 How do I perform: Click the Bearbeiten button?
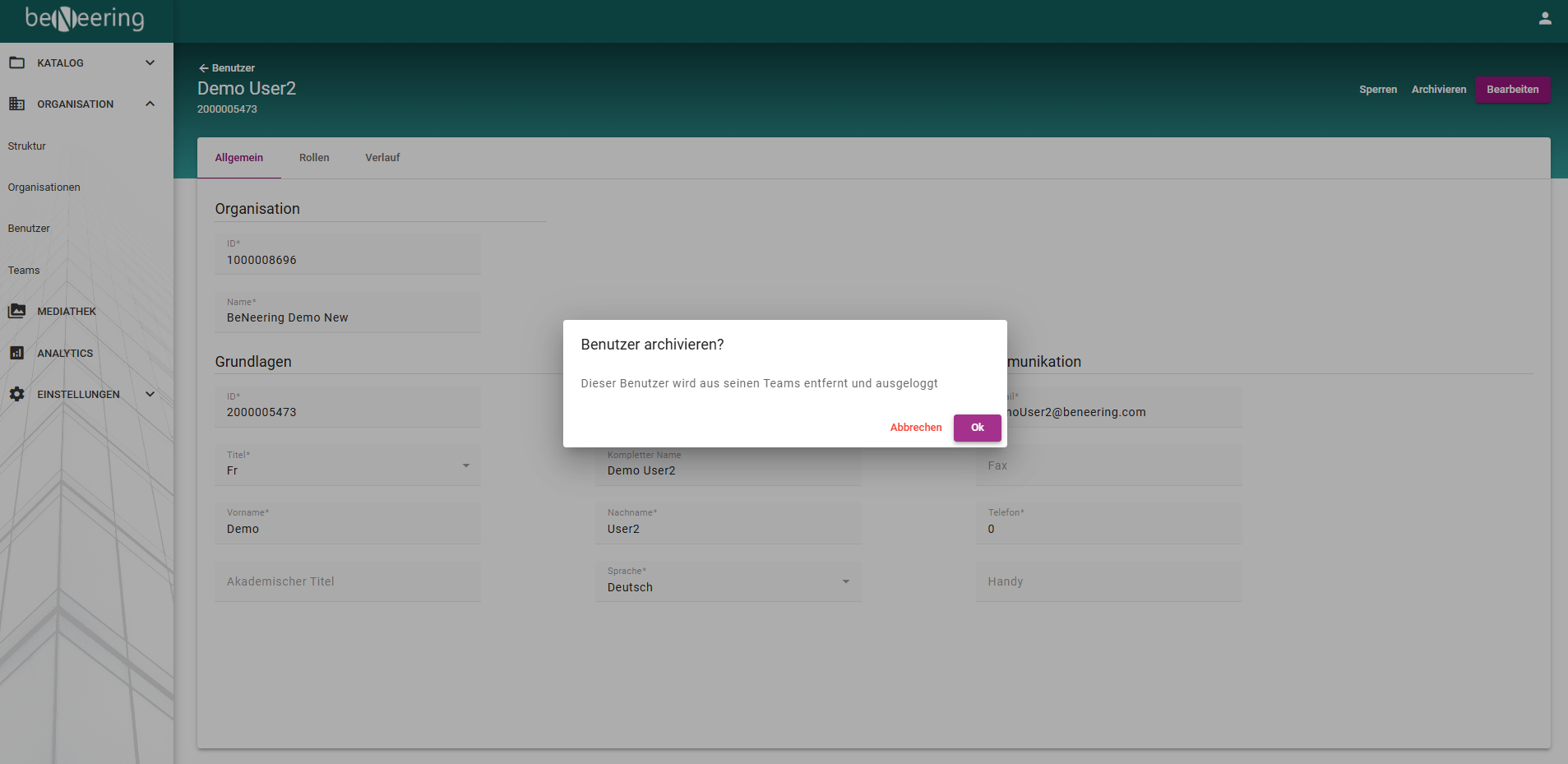point(1512,90)
